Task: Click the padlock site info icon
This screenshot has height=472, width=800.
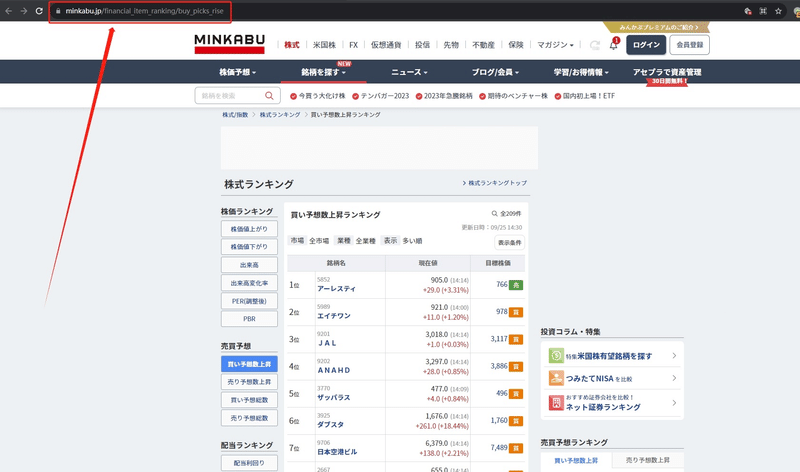Action: (x=58, y=11)
